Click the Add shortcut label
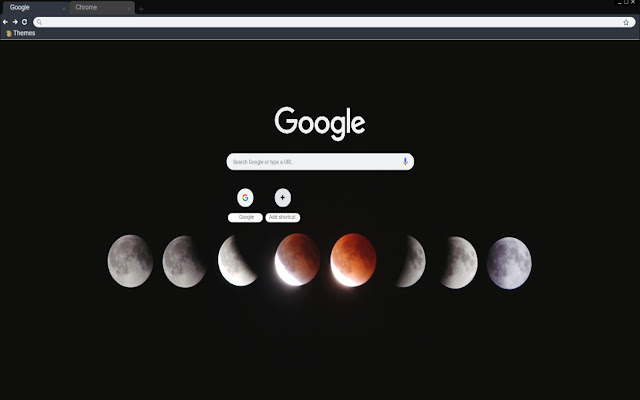 tap(282, 218)
